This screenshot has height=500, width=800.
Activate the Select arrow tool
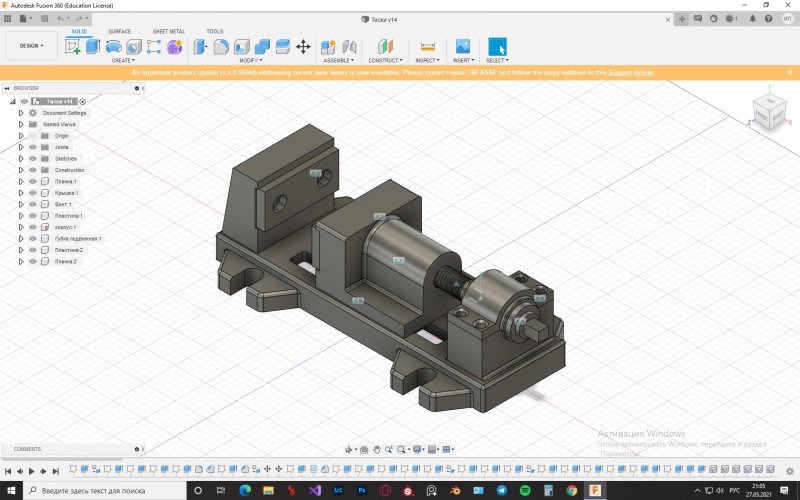click(496, 47)
